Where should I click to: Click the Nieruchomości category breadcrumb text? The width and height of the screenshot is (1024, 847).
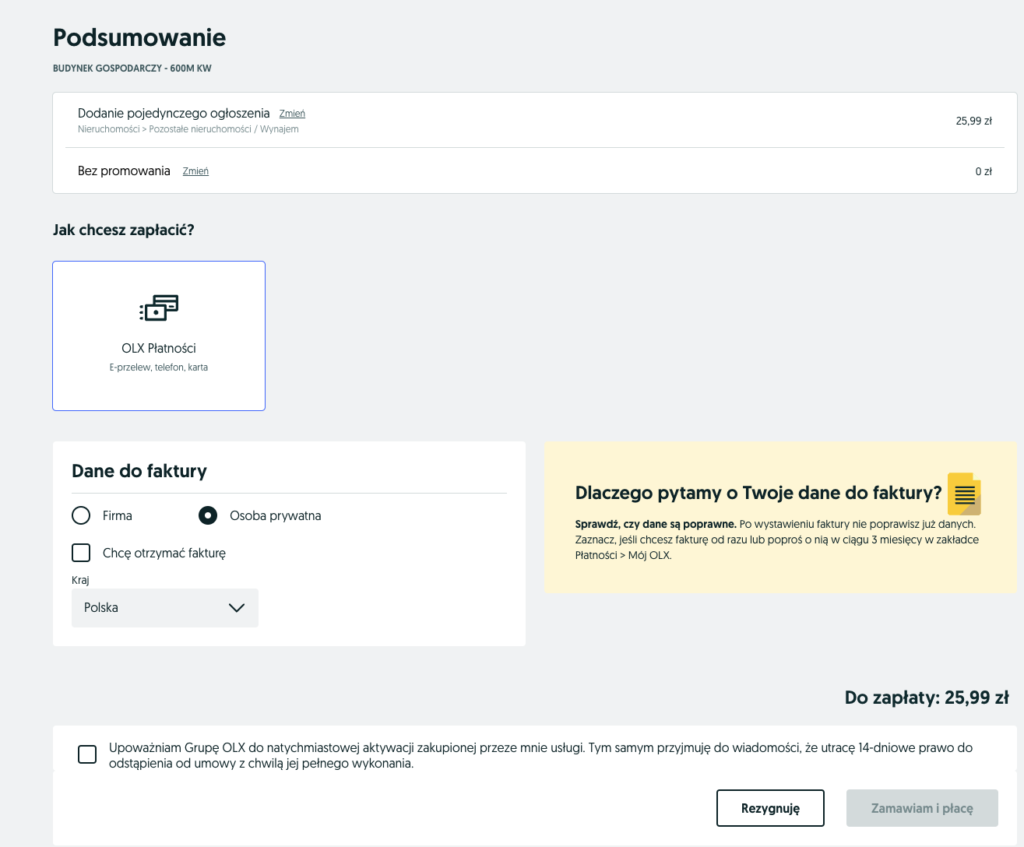point(188,129)
